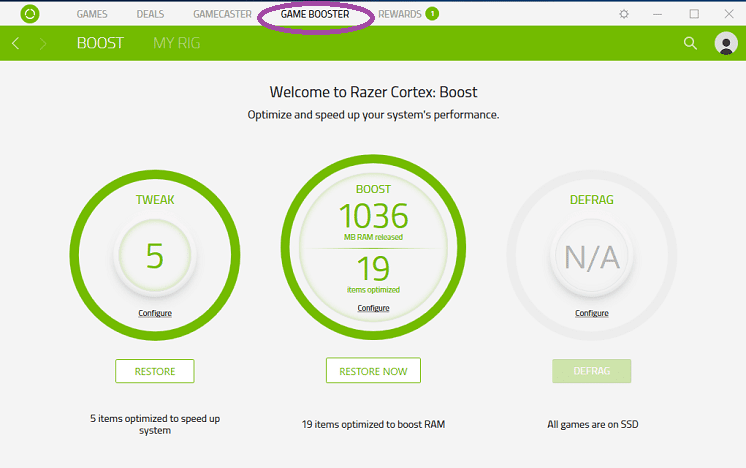Viewport: 746px width, 468px height.
Task: Go back with the left arrow
Action: point(16,43)
